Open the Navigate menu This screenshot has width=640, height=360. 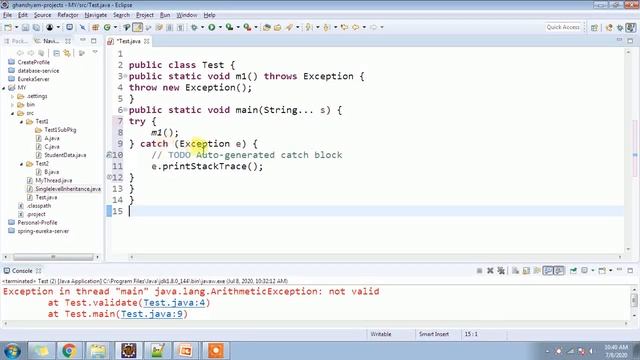click(96, 15)
